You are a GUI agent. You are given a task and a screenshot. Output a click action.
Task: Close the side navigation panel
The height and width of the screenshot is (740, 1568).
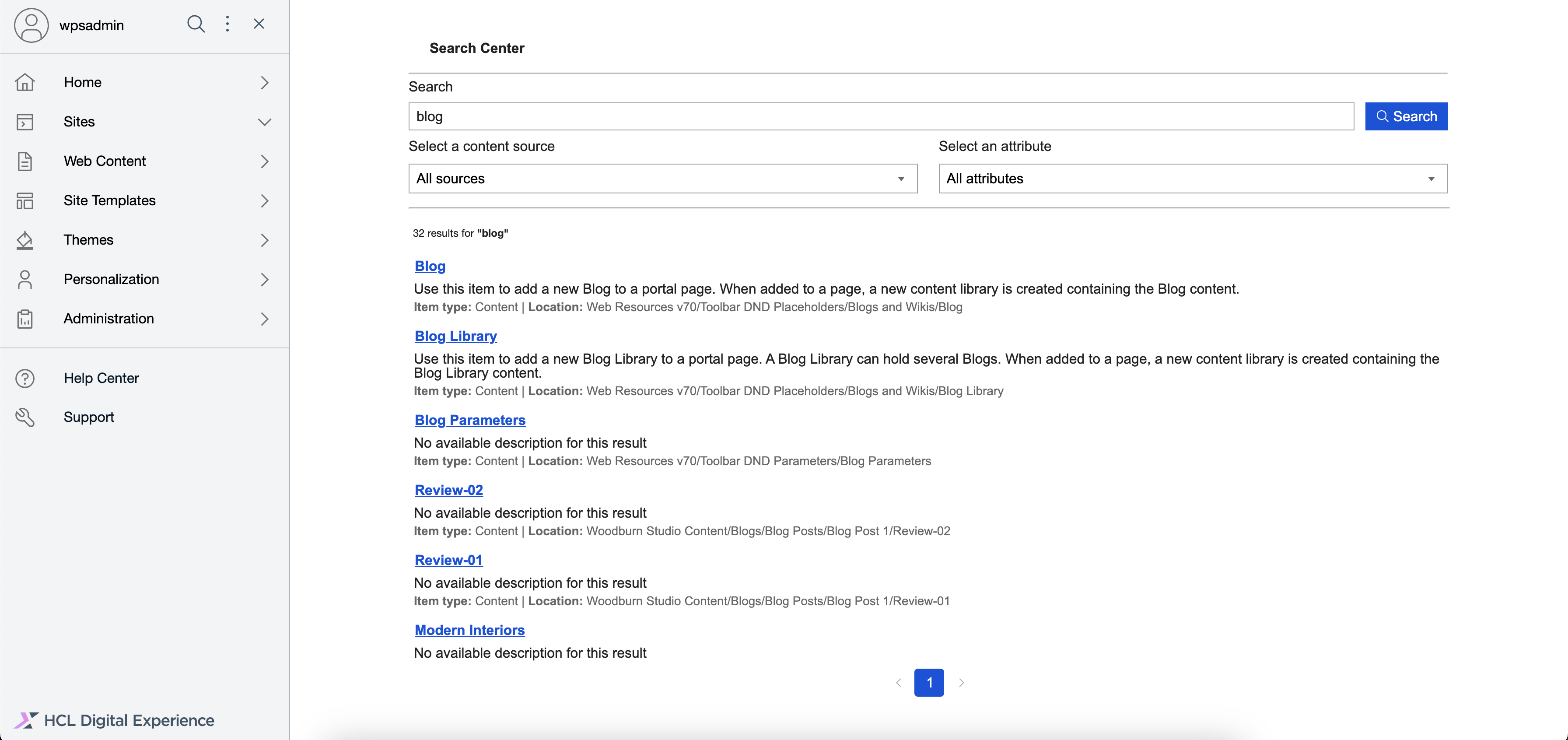point(259,25)
